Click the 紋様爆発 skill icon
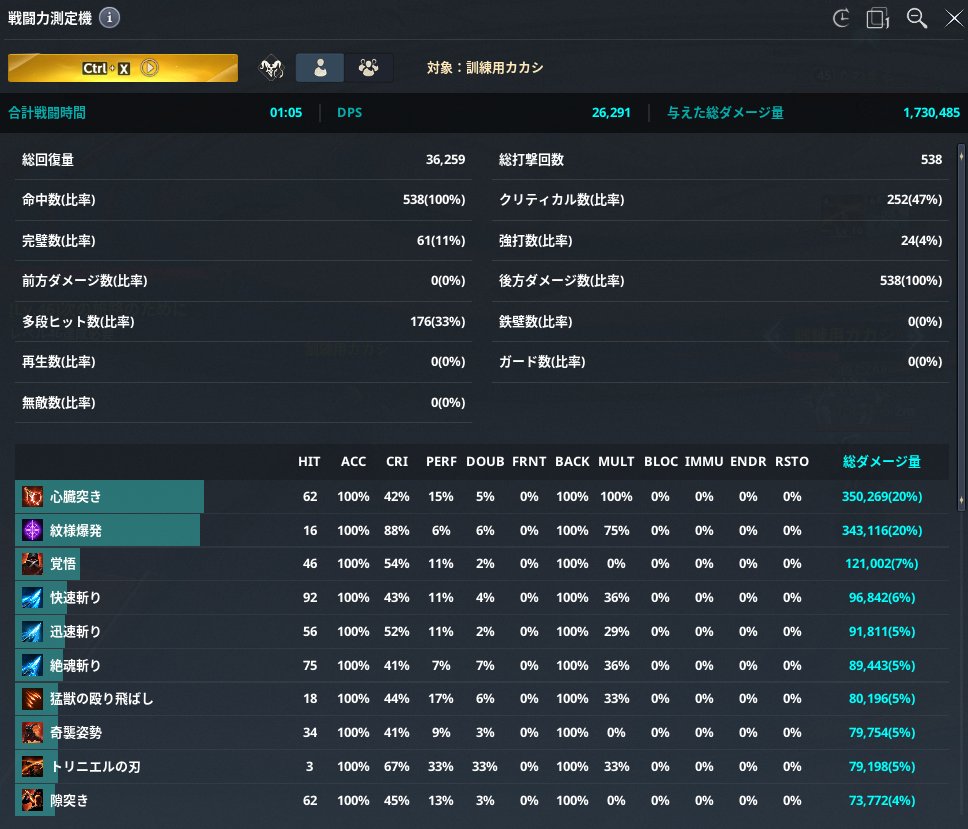968x829 pixels. click(x=32, y=530)
